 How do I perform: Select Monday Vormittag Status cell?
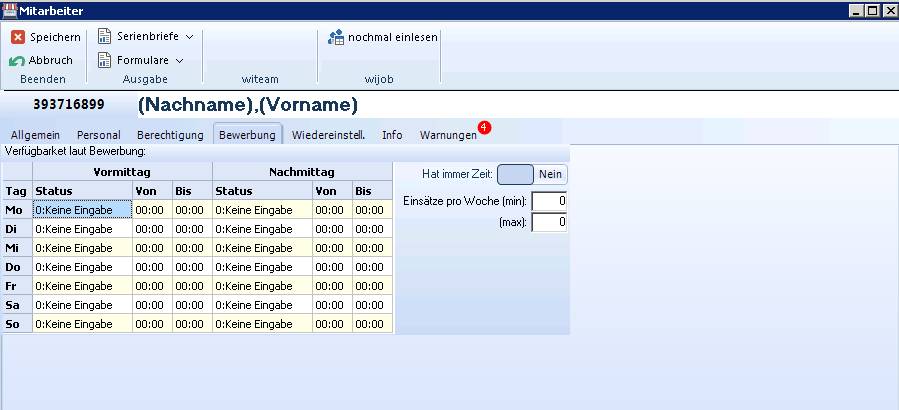[83, 210]
